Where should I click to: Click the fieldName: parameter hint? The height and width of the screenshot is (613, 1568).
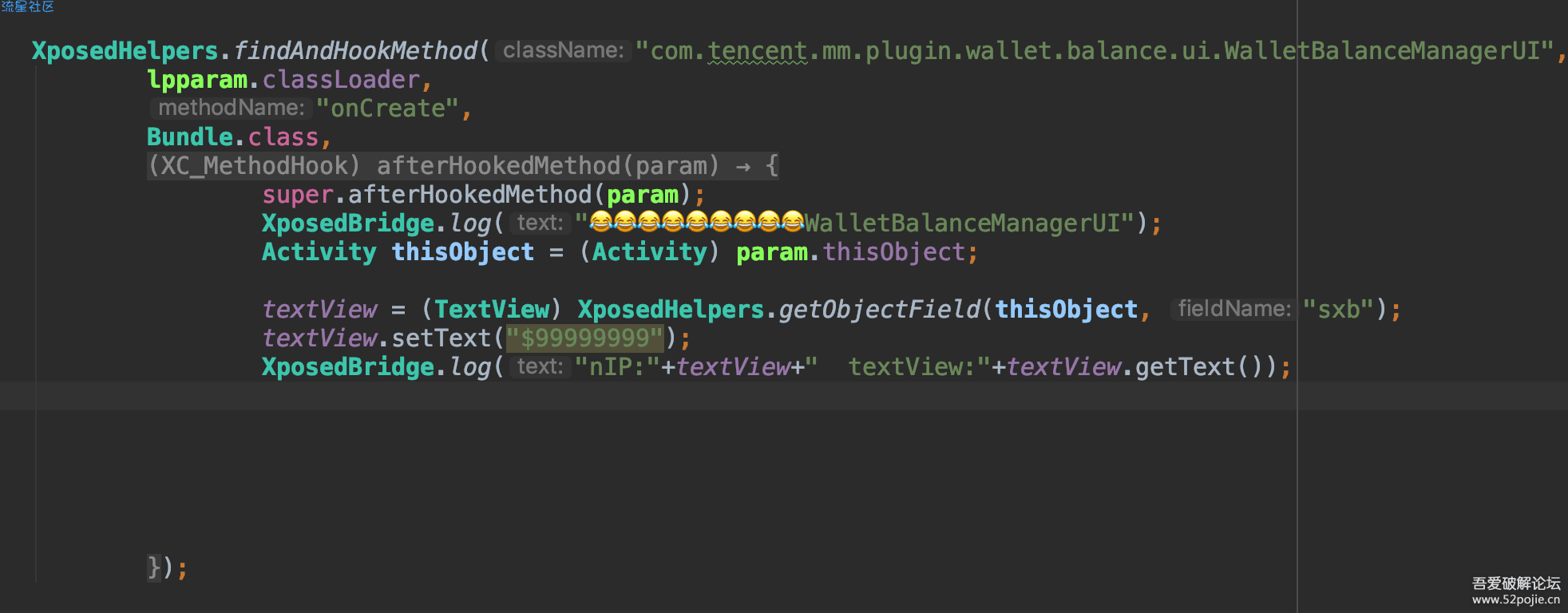pos(1234,309)
